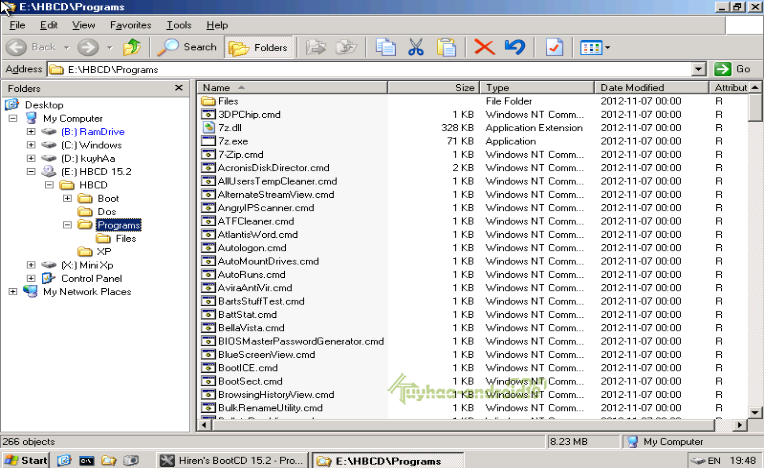
Task: Expand the (B:) RamDrive node
Action: point(31,131)
